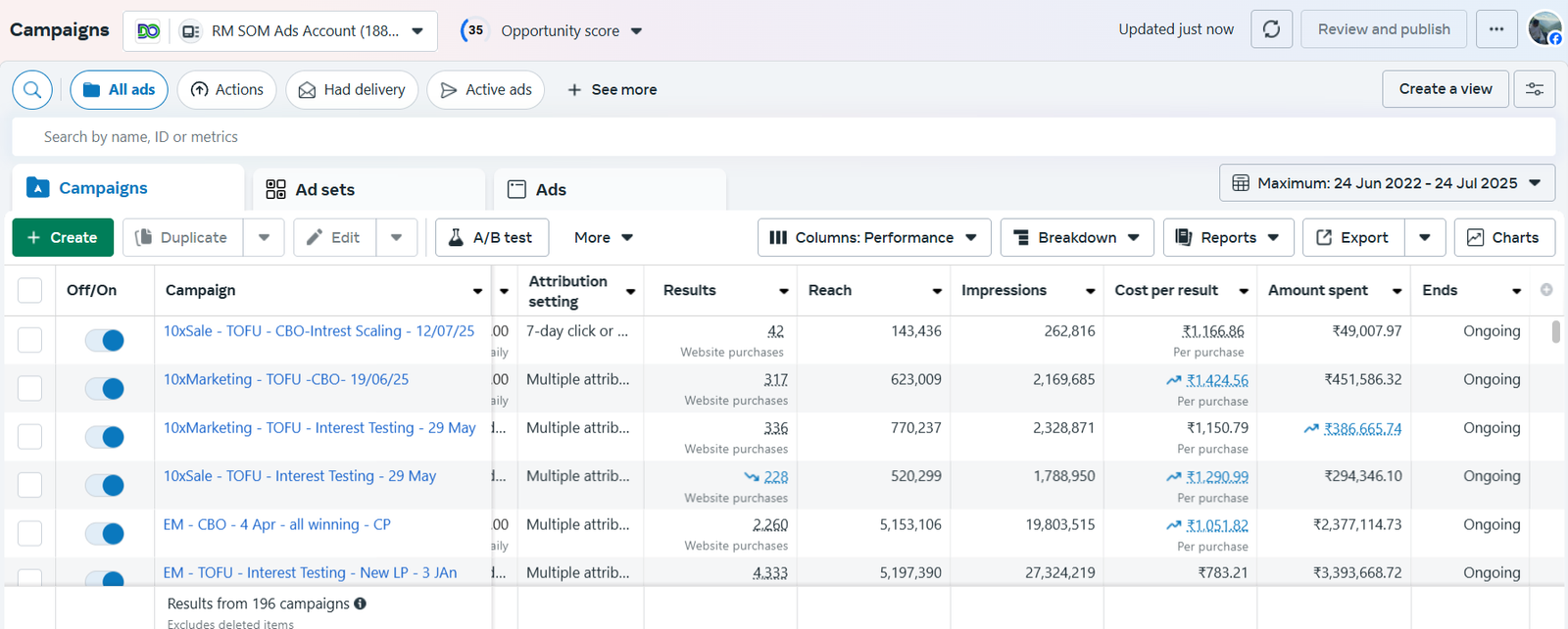Open the Breakdown dropdown

(1076, 237)
